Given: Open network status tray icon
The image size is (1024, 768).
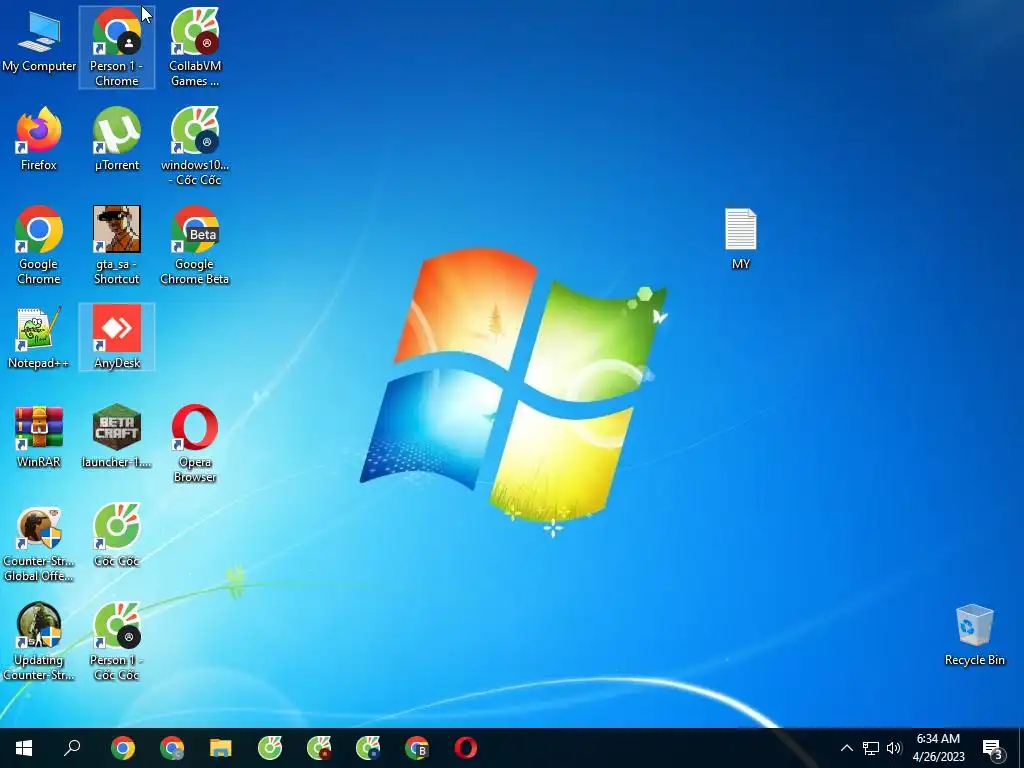Looking at the screenshot, I should point(871,748).
